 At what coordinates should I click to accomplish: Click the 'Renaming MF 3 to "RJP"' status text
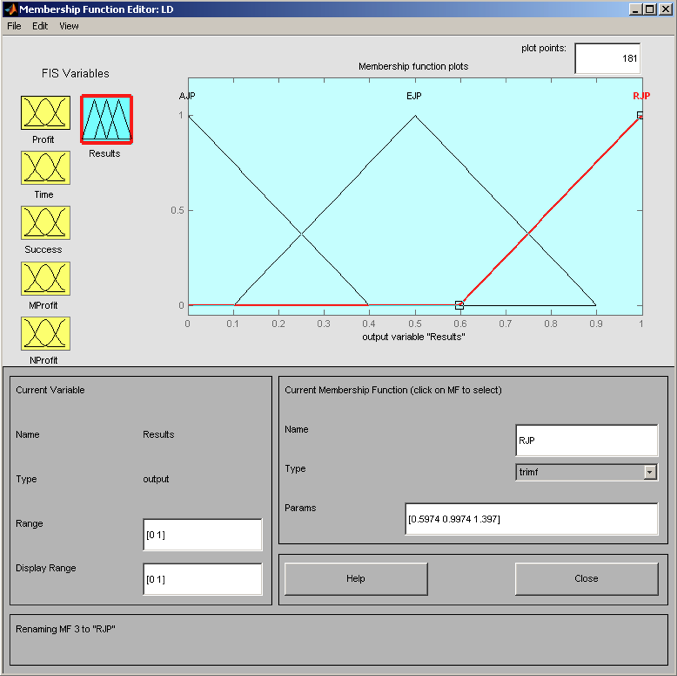(x=65, y=629)
